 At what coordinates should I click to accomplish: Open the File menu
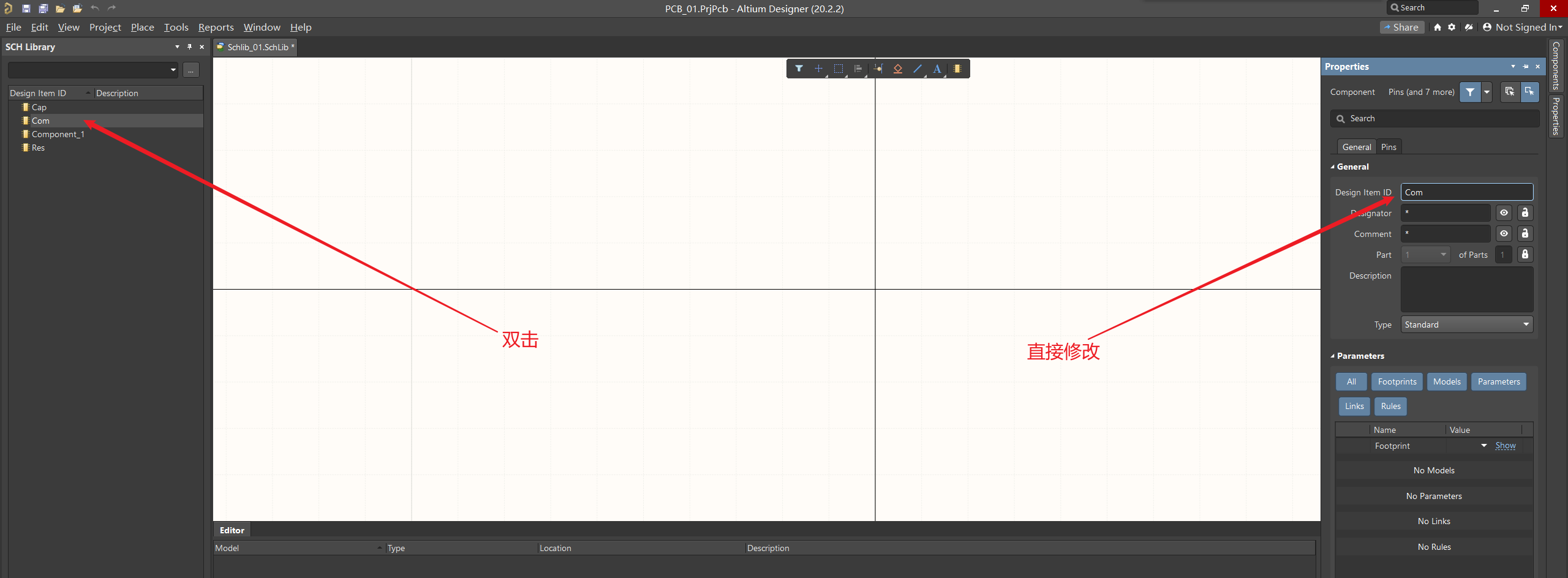tap(13, 27)
